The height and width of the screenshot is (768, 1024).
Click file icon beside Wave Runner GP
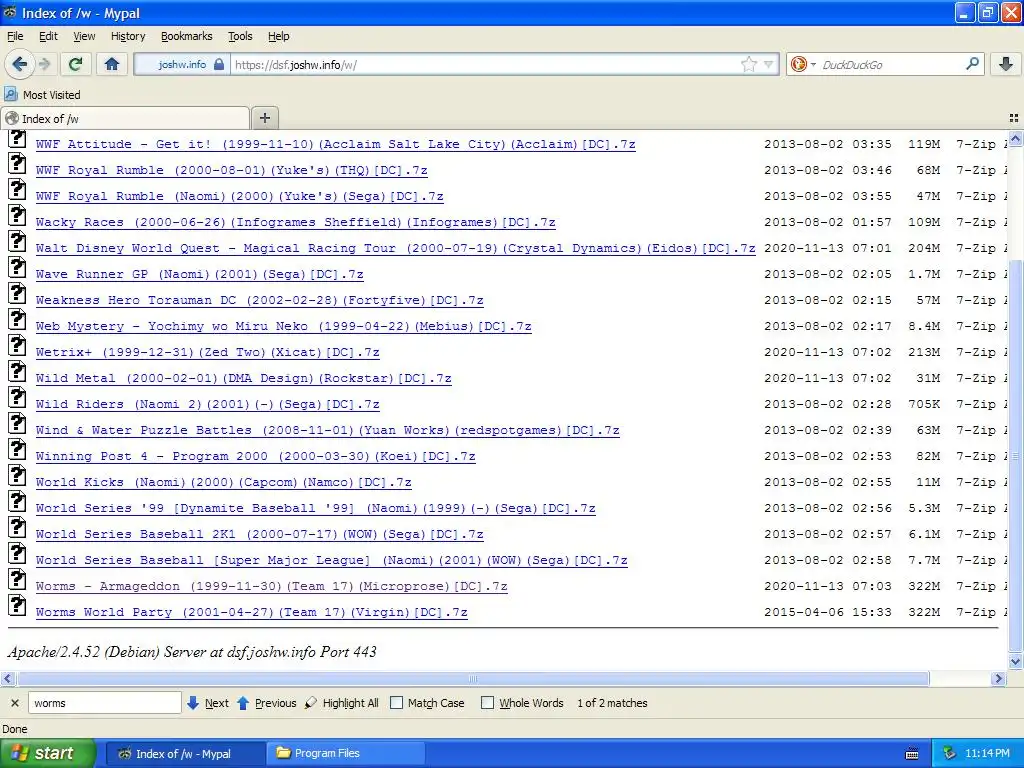17,267
